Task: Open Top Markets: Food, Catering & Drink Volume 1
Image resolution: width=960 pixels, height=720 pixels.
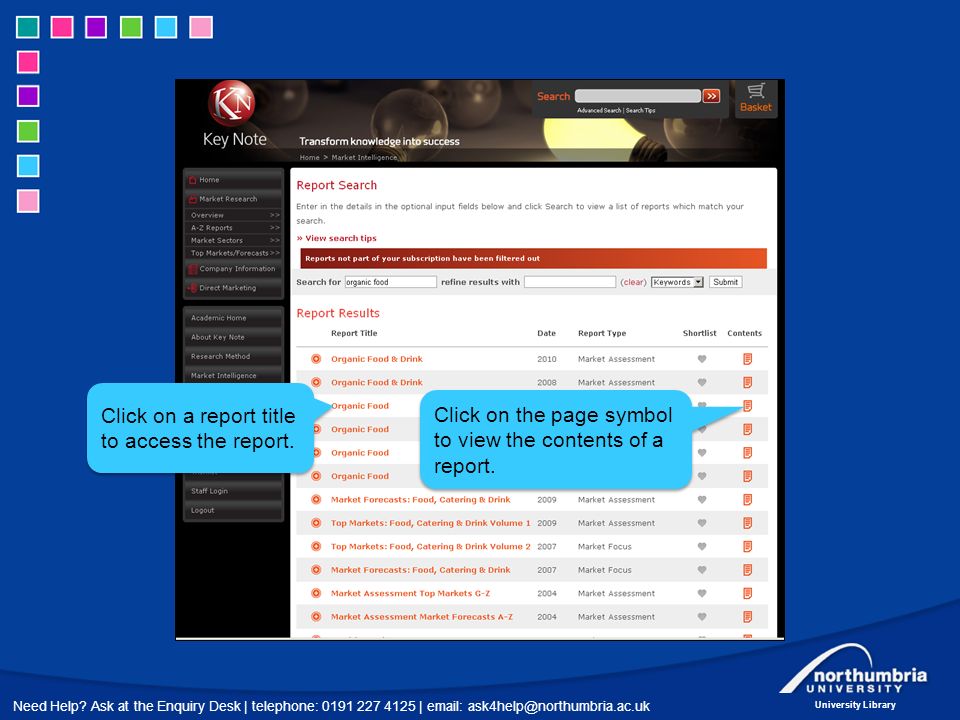Action: coord(430,523)
